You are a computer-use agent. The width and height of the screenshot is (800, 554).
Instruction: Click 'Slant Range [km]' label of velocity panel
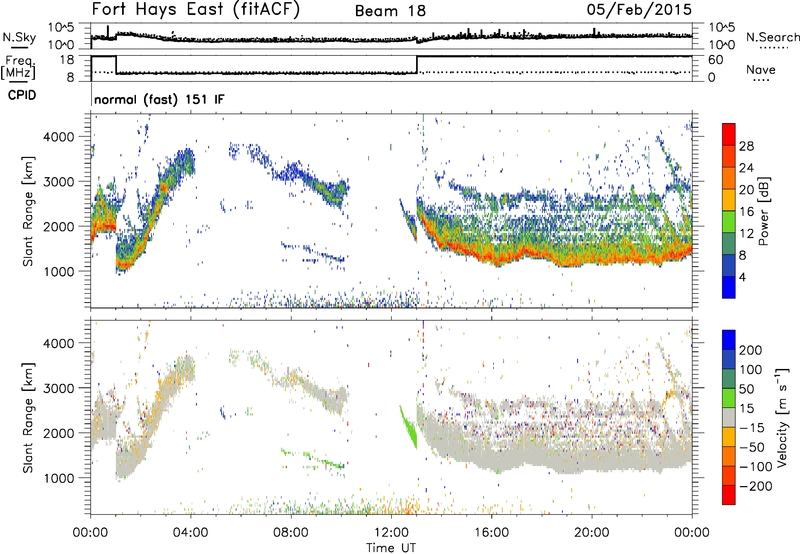28,418
